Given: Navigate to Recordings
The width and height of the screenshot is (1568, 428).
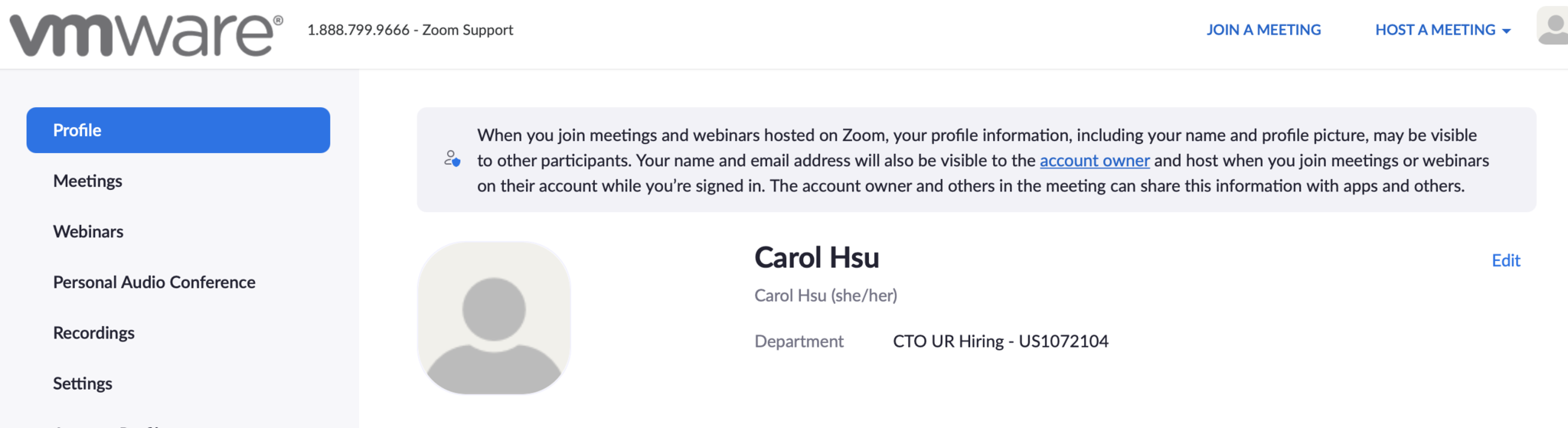Looking at the screenshot, I should (93, 332).
